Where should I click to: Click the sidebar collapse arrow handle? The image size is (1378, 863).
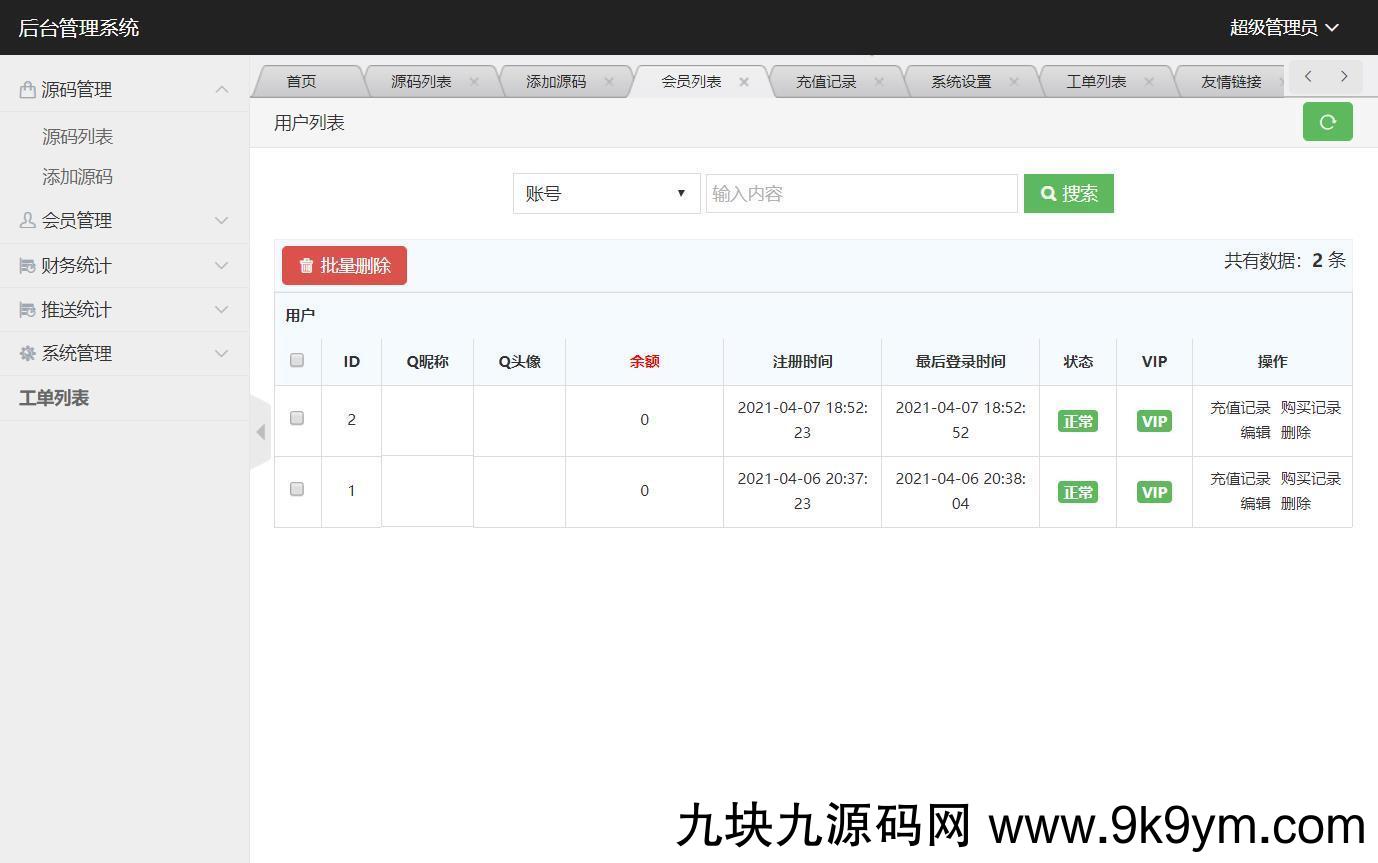click(260, 432)
